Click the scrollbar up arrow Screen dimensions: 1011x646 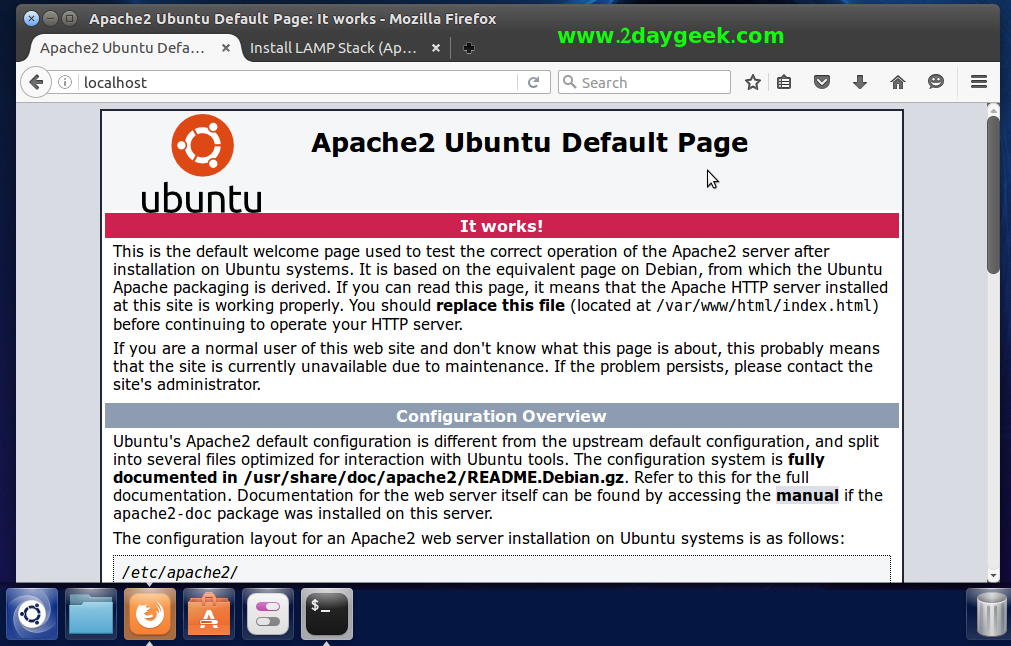coord(993,110)
